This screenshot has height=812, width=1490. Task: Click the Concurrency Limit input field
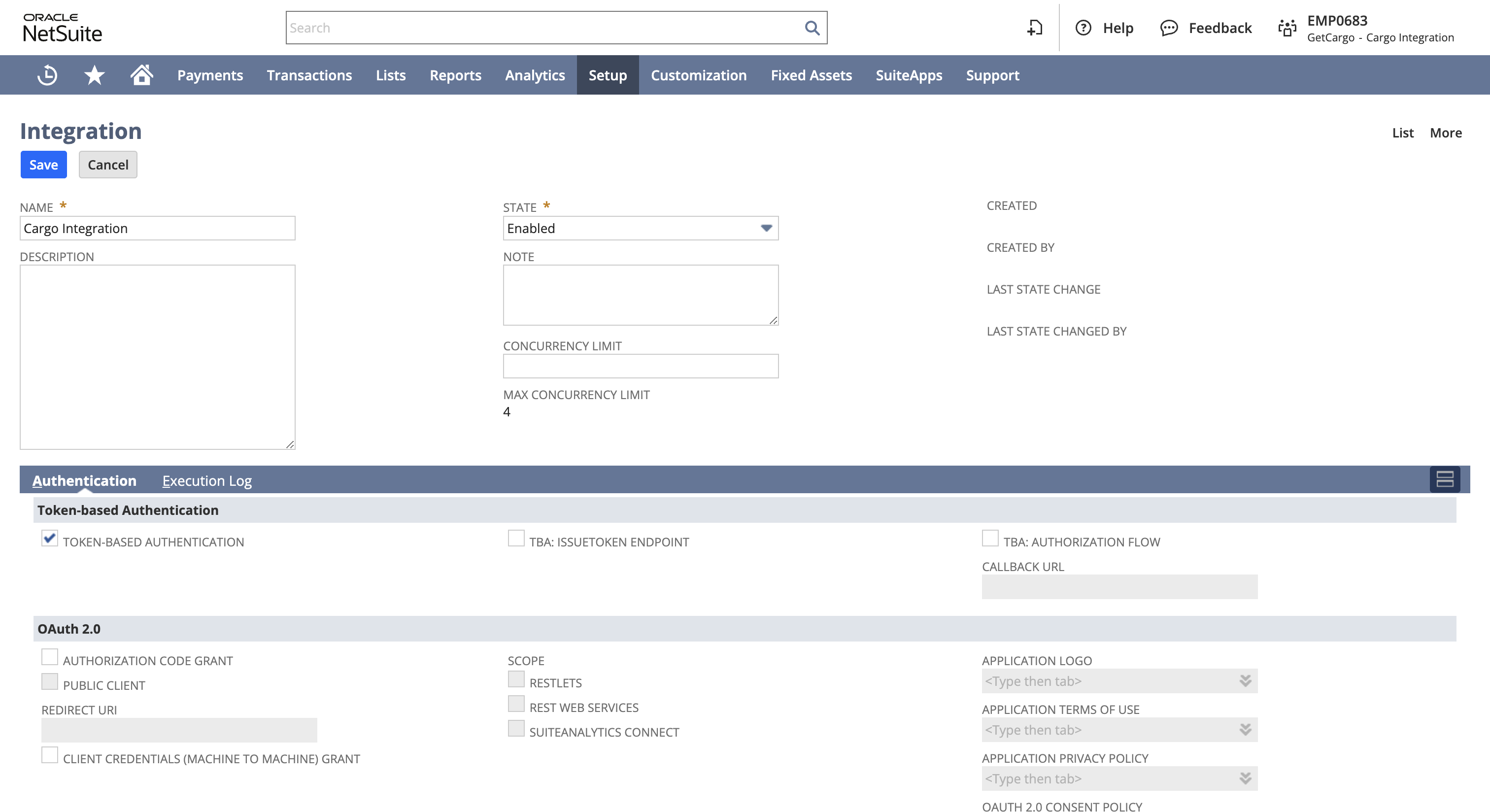click(641, 366)
